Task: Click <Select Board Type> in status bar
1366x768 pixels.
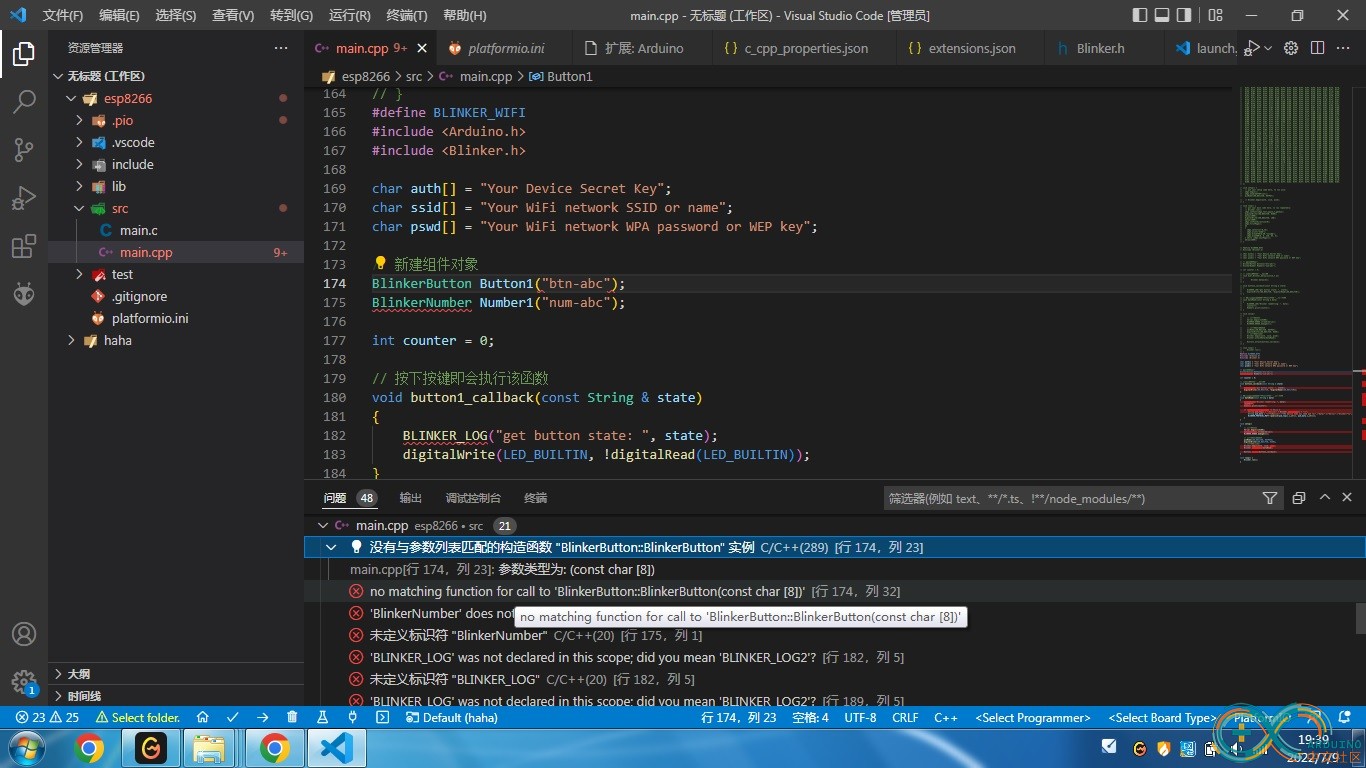Action: pyautogui.click(x=1160, y=717)
